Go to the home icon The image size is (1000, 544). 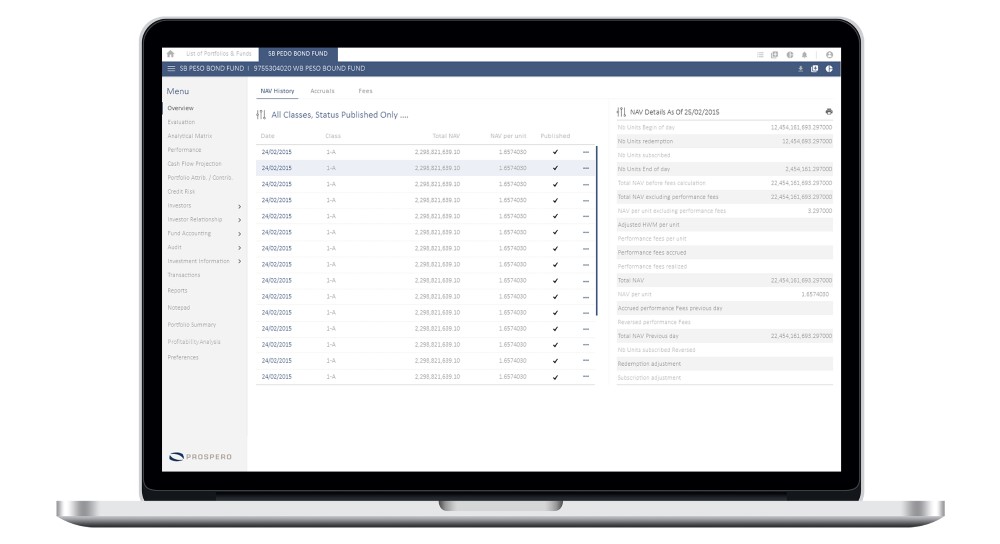tap(170, 54)
